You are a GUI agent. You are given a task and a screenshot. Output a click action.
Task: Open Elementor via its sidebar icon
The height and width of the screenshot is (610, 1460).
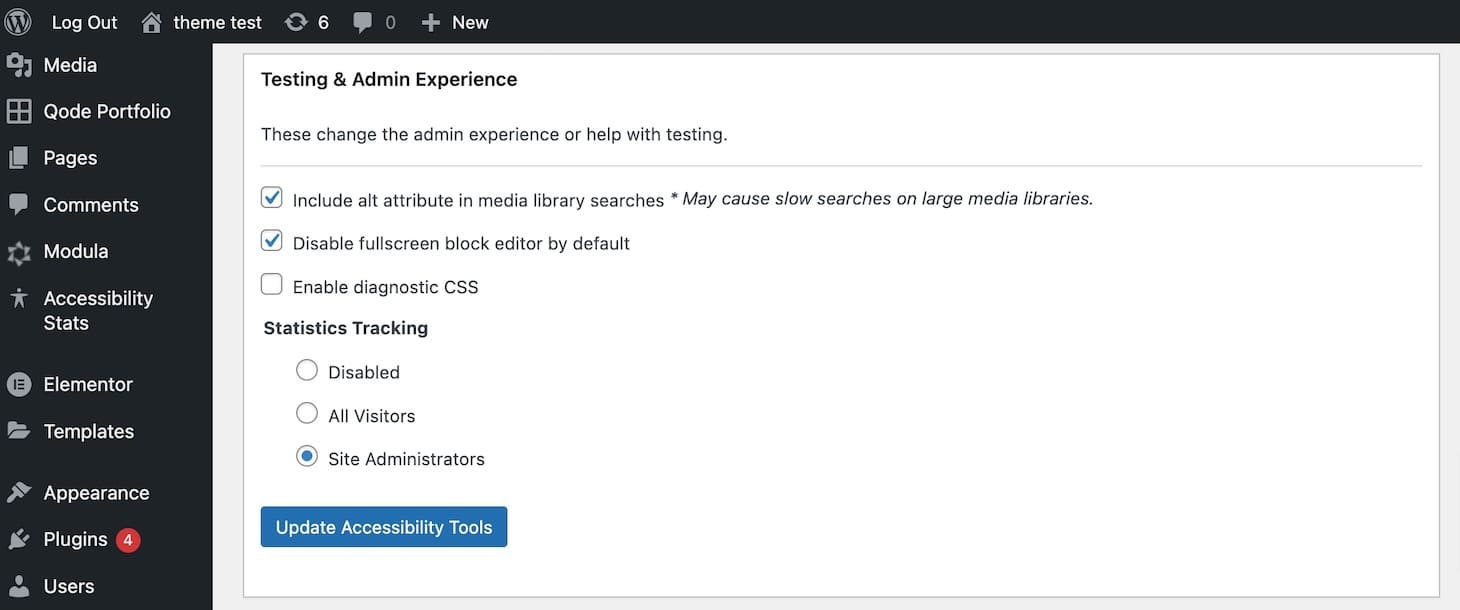[20, 384]
